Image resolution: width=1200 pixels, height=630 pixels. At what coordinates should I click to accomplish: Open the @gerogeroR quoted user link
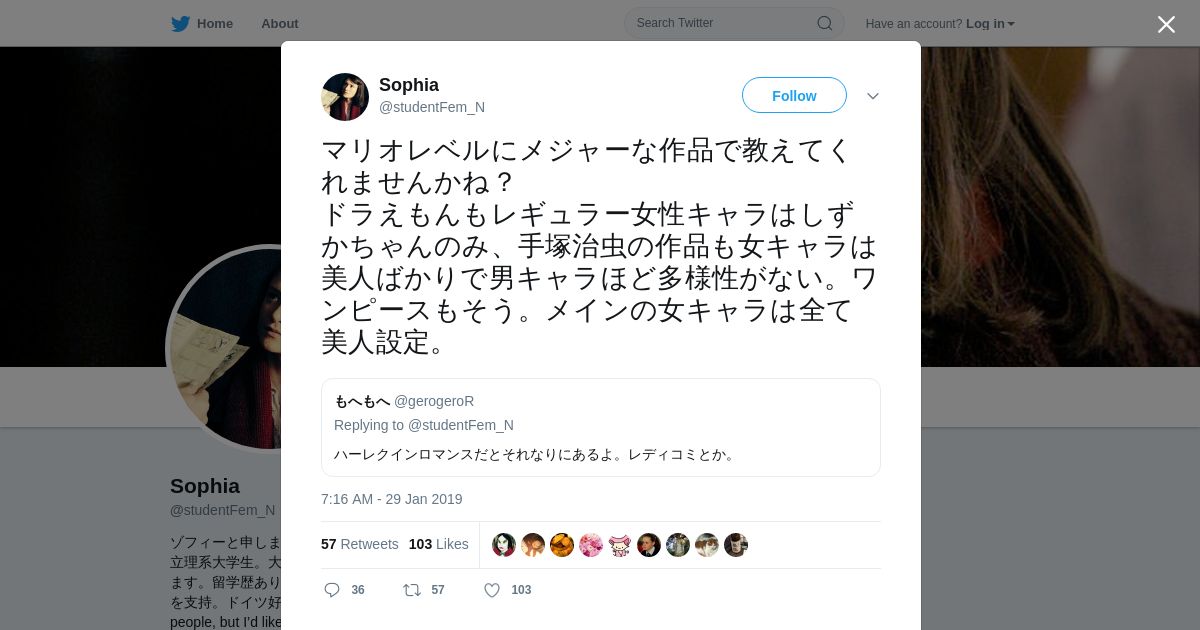(434, 401)
